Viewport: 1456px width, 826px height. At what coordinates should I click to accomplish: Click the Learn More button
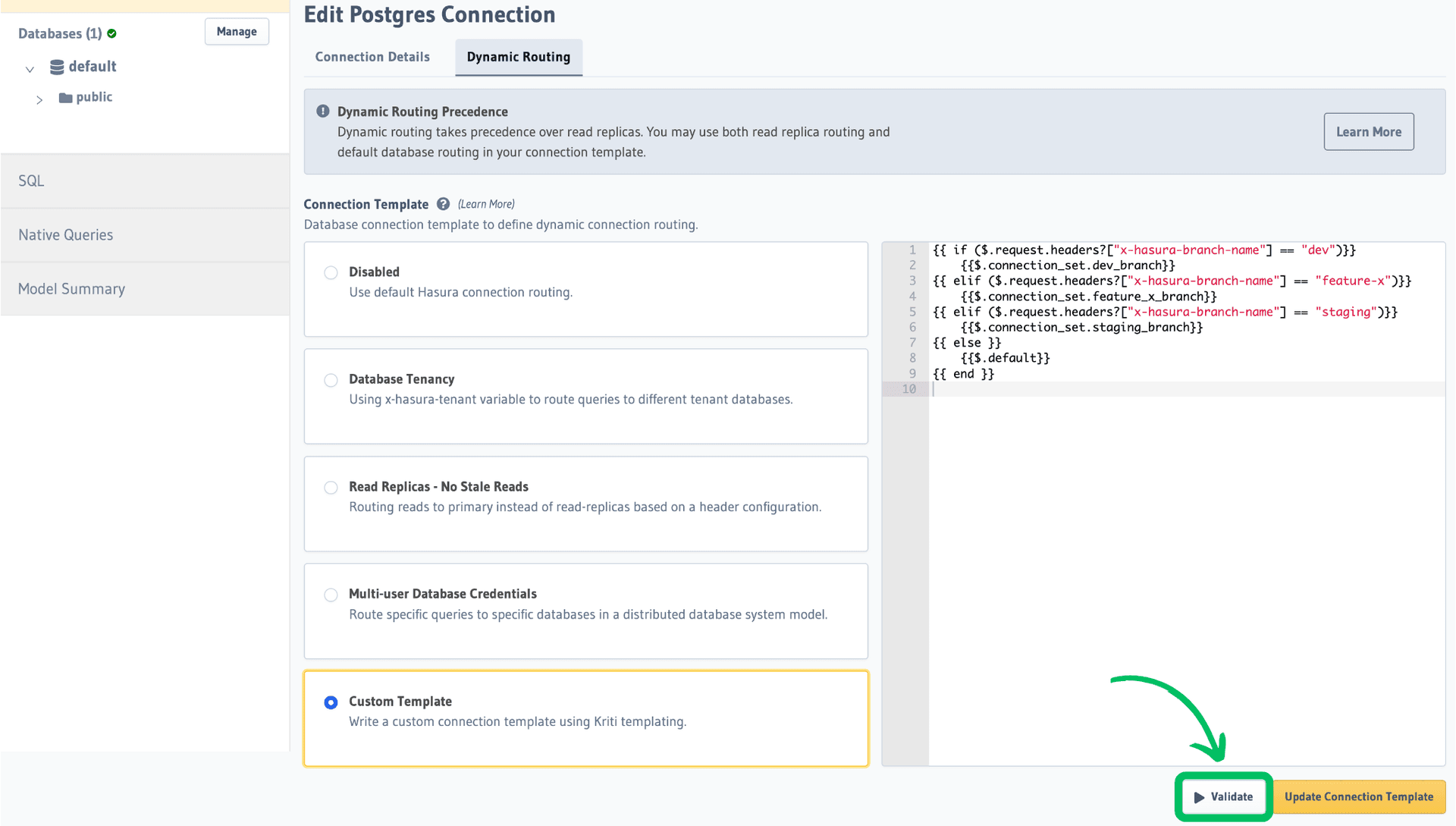(1368, 131)
